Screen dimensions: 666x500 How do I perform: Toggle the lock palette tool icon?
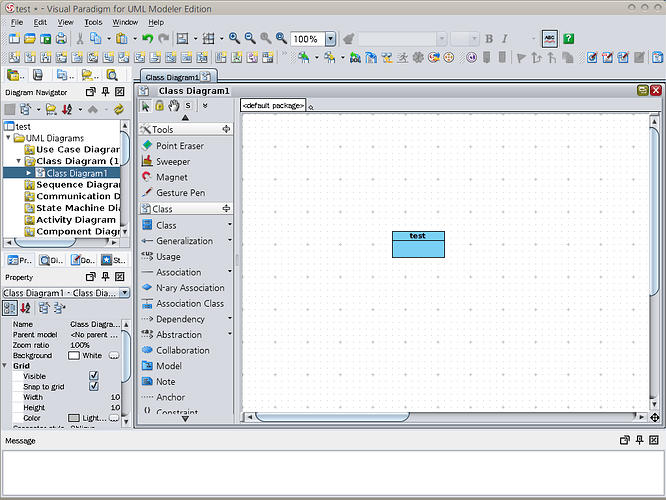pos(159,106)
